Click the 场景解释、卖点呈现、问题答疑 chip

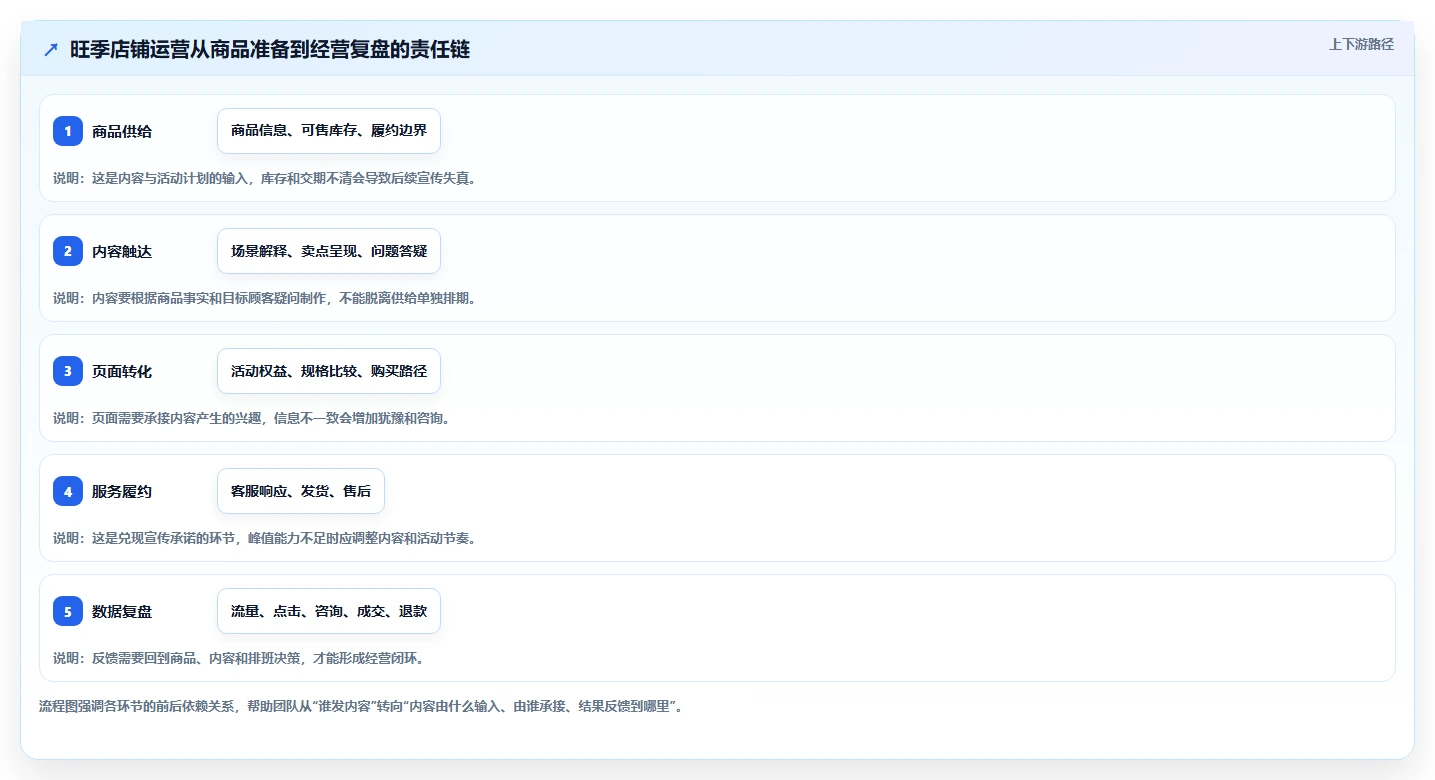329,251
